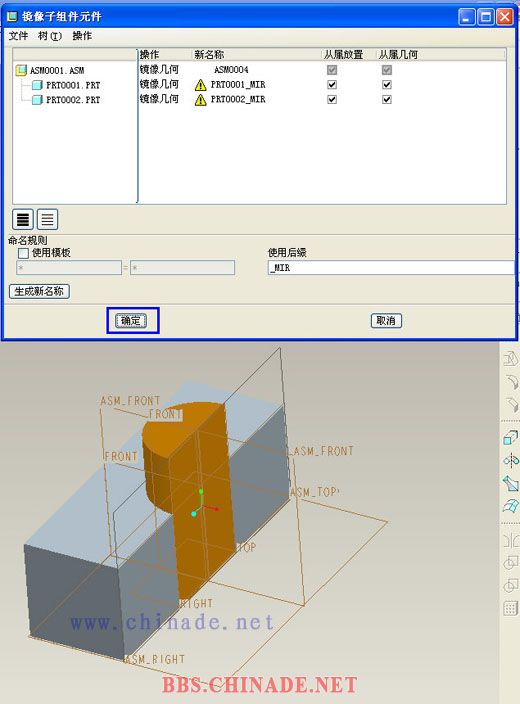Click the revolve icon in right toolbar

coord(511,460)
